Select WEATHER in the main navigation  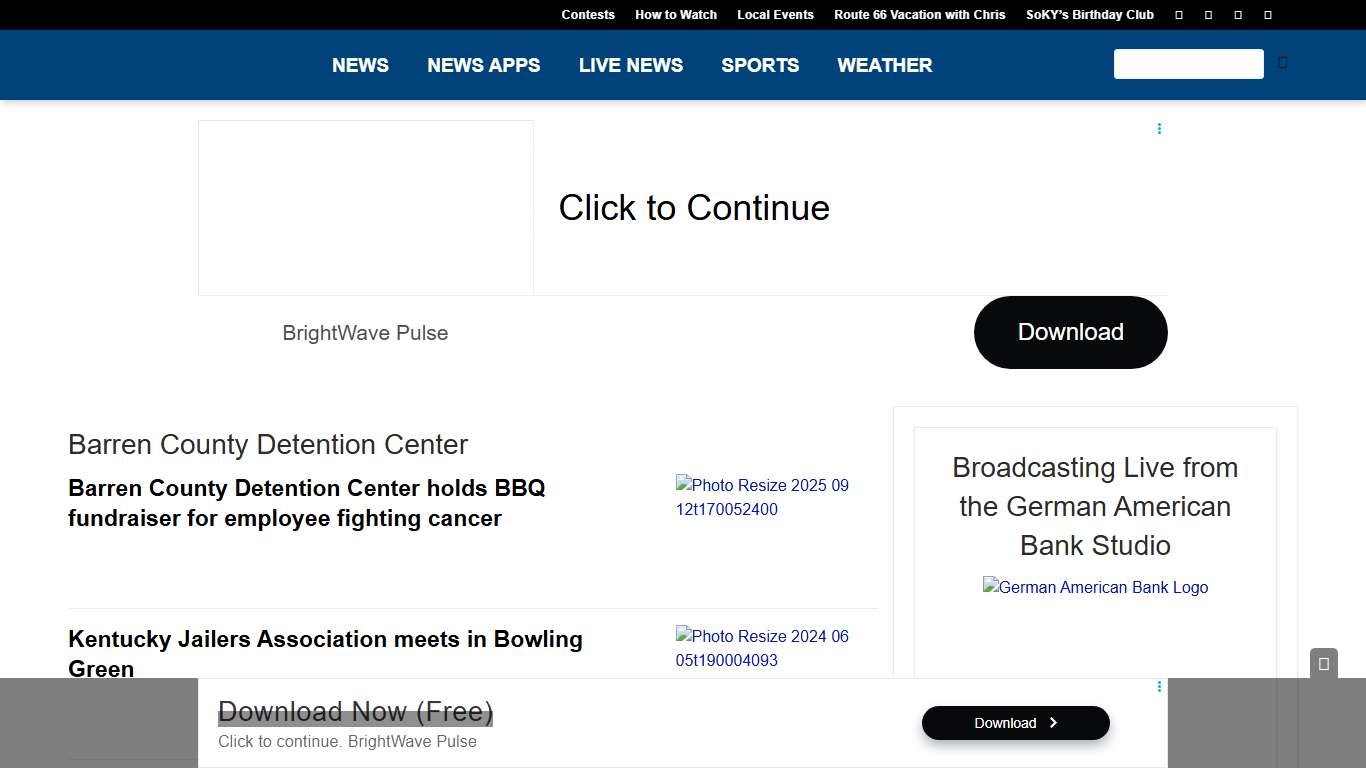coord(884,65)
